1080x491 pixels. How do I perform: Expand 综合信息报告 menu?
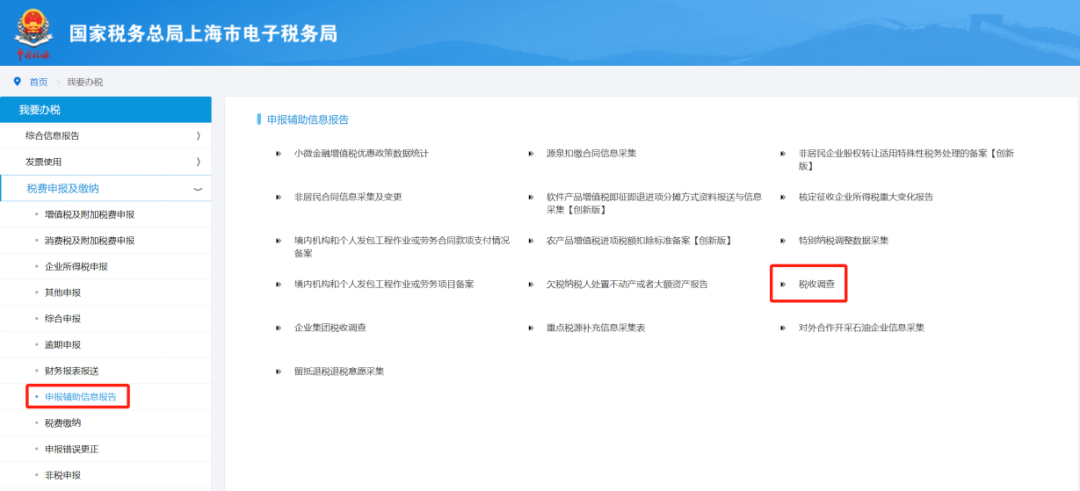tap(105, 136)
